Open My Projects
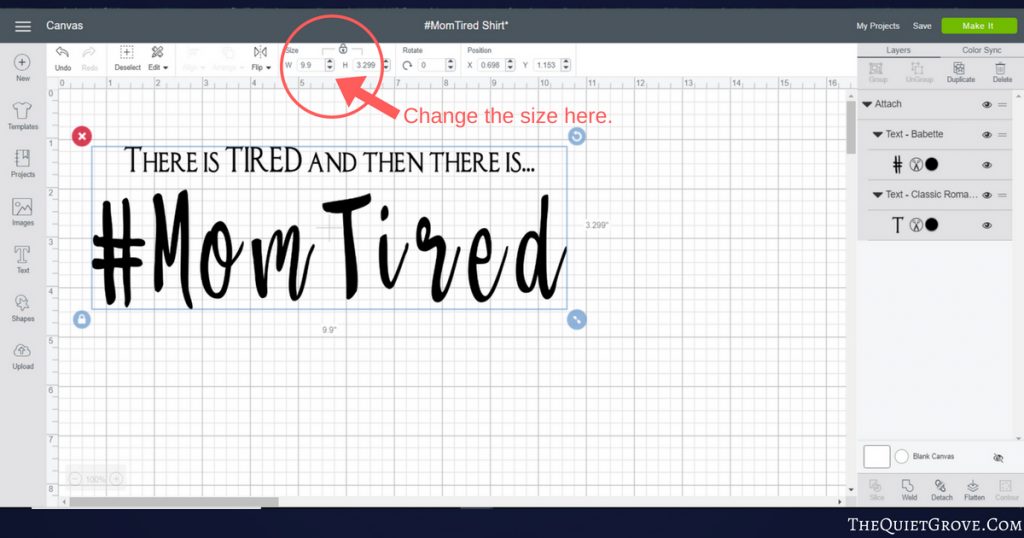The height and width of the screenshot is (538, 1024). [x=878, y=26]
